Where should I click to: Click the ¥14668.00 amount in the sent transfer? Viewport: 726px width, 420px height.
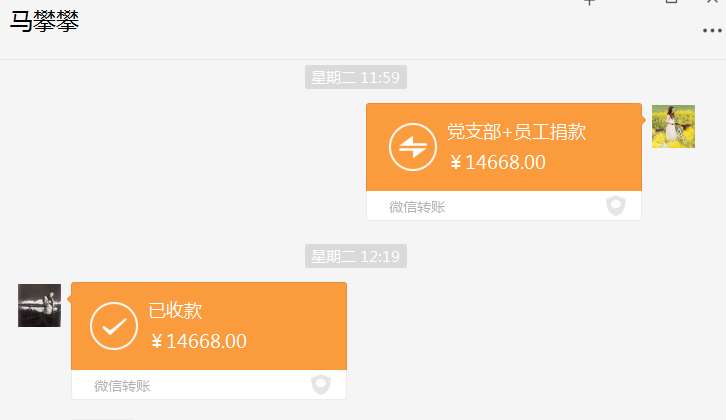tap(498, 162)
